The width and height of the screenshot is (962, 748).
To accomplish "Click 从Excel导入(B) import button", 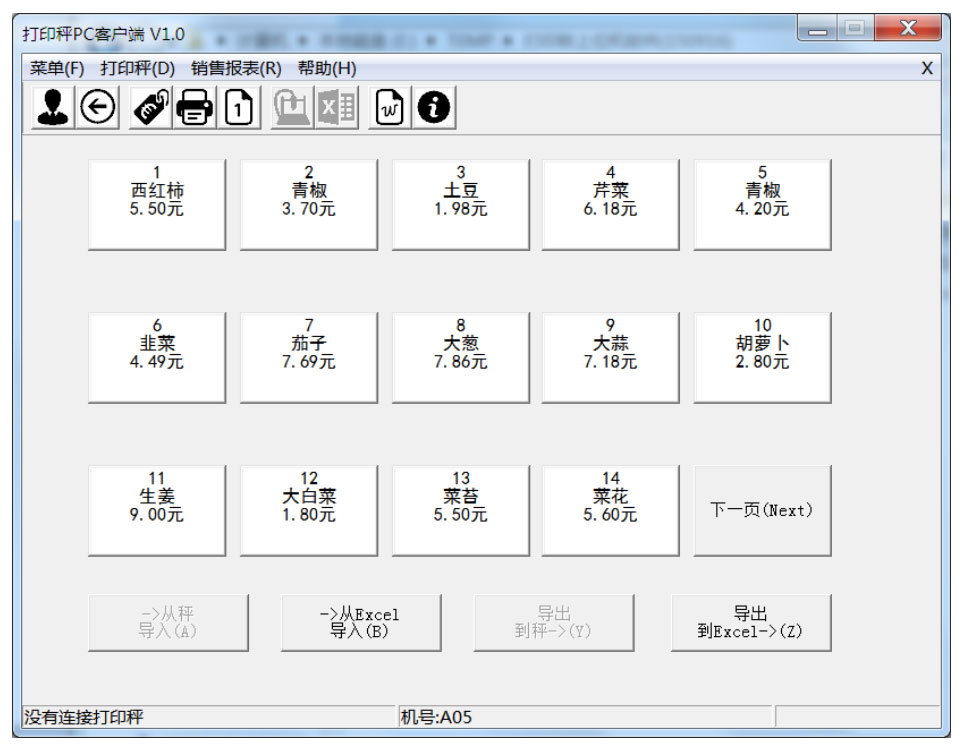I will (360, 622).
